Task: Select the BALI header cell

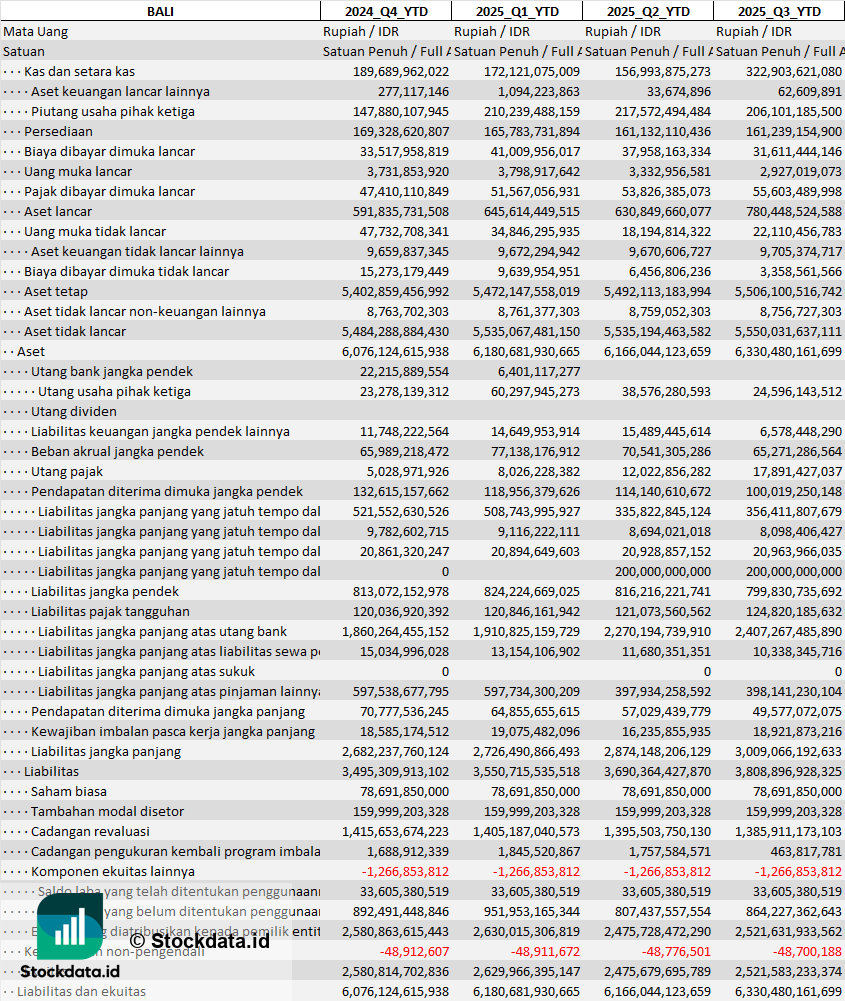Action: [x=160, y=11]
